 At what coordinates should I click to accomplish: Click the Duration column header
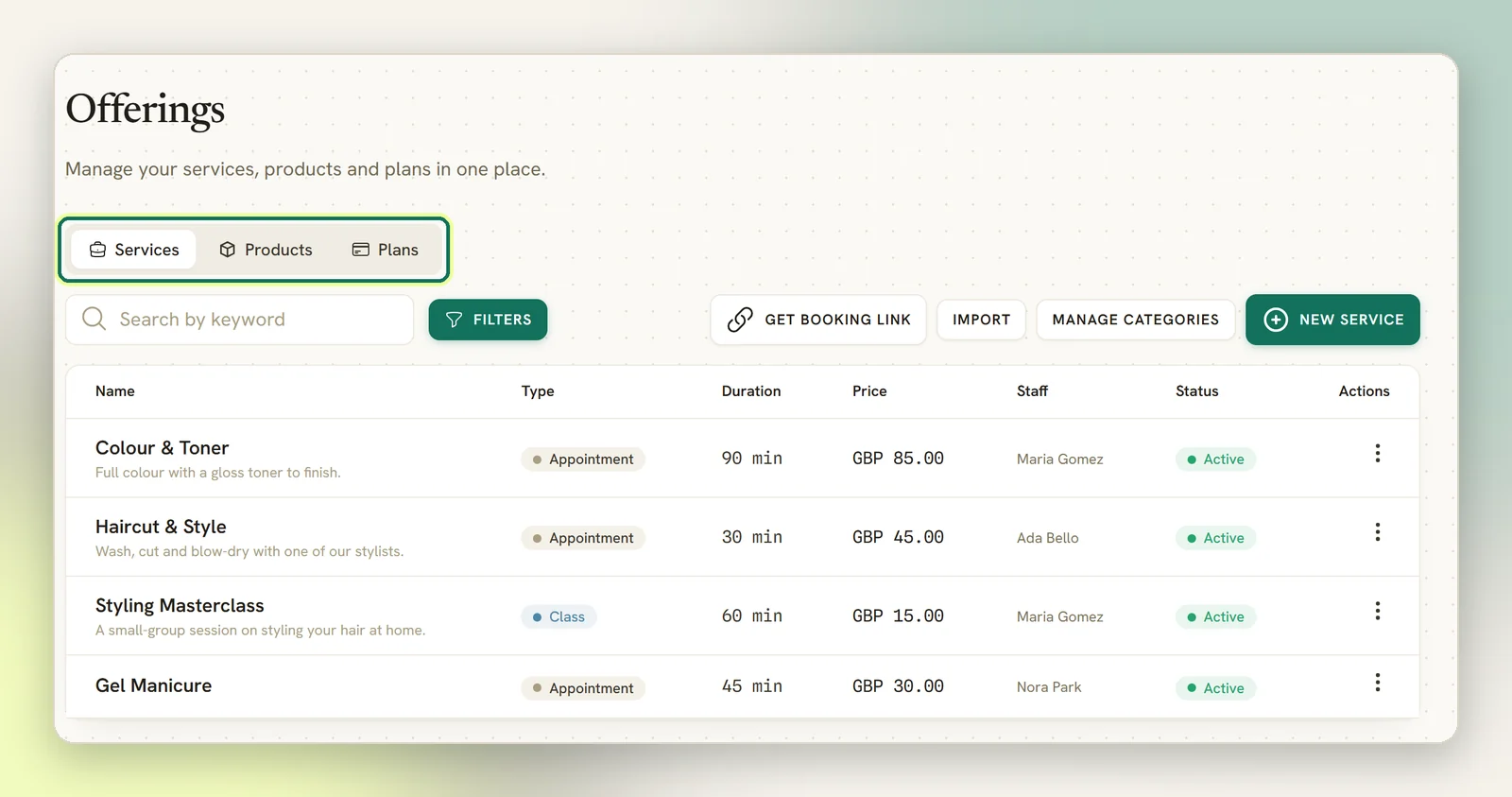pos(751,391)
